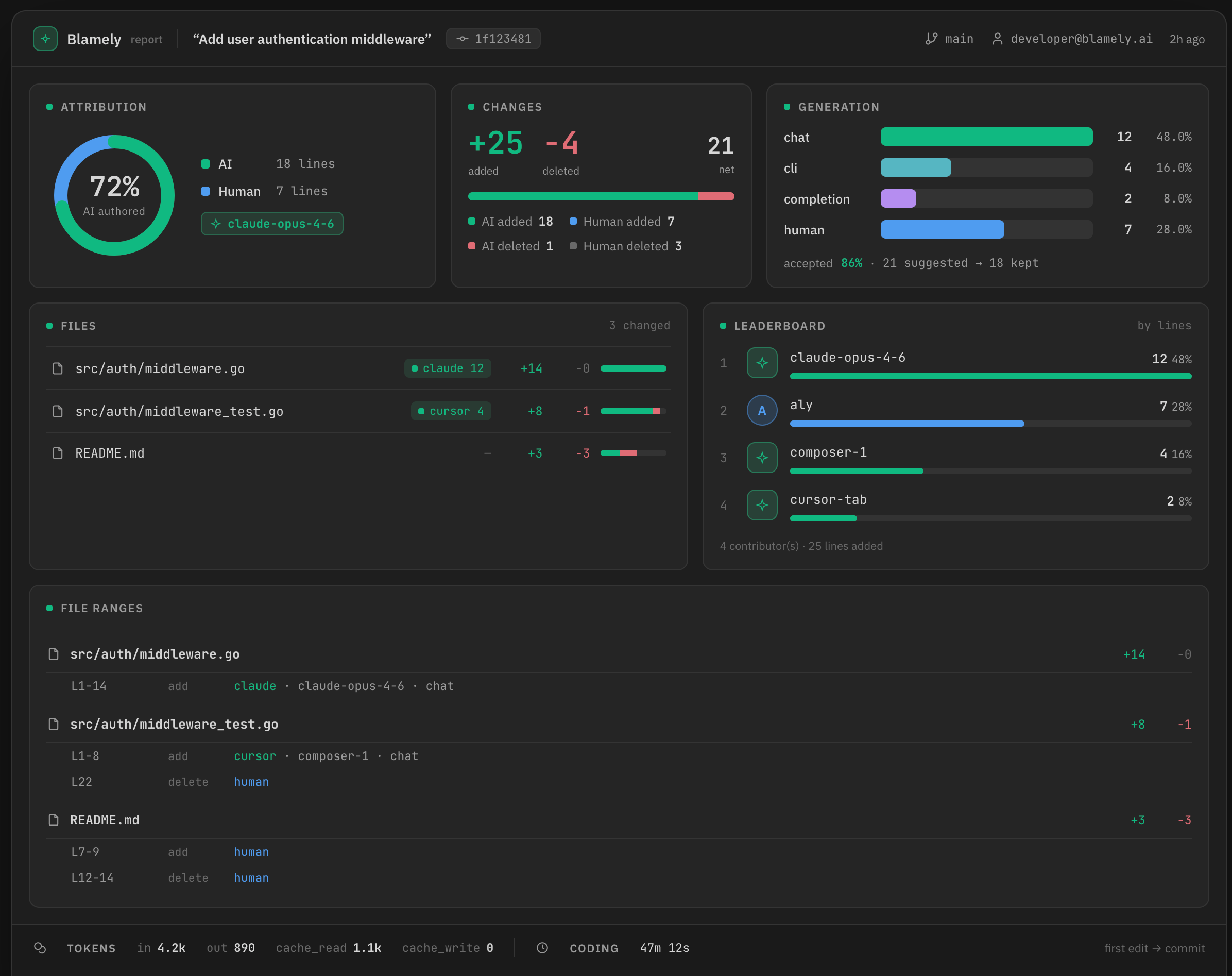The width and height of the screenshot is (1232, 976).
Task: Click the cli generation bar
Action: pos(986,167)
